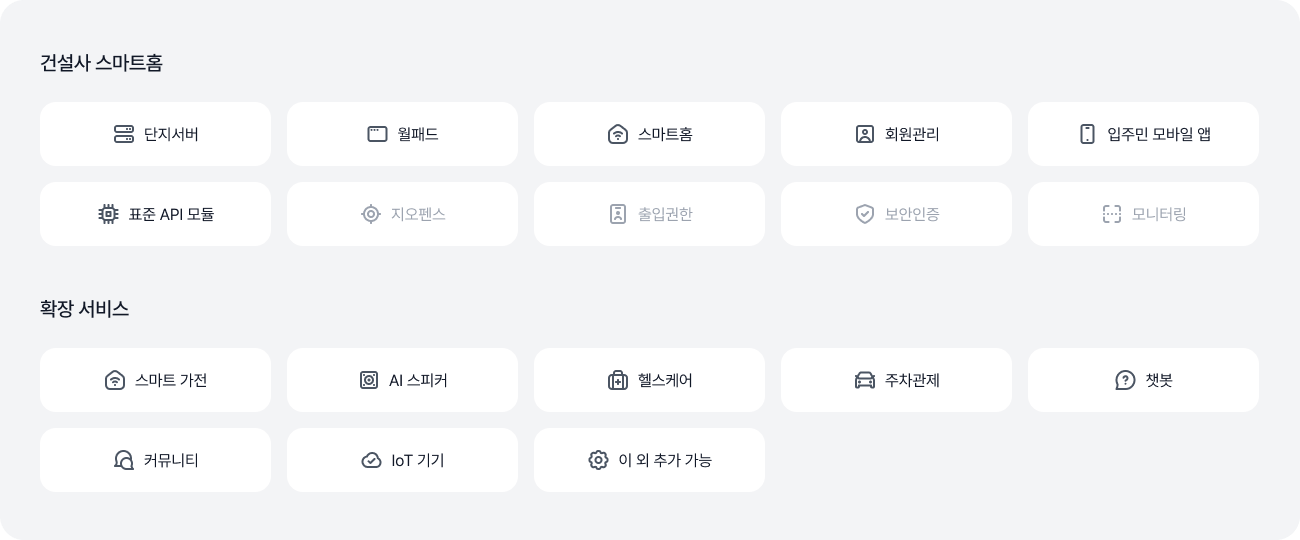
Task: Click the ID badge icon for 출입권한
Action: (x=618, y=214)
